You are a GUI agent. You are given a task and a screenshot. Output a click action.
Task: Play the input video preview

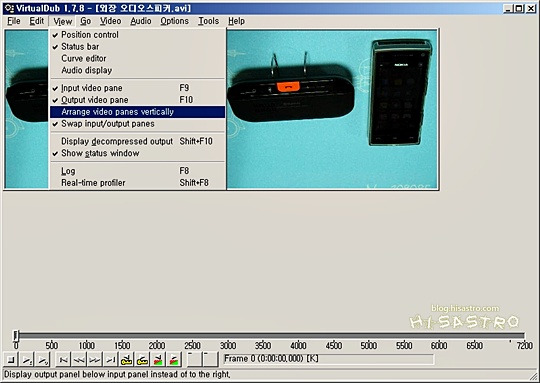click(x=27, y=360)
